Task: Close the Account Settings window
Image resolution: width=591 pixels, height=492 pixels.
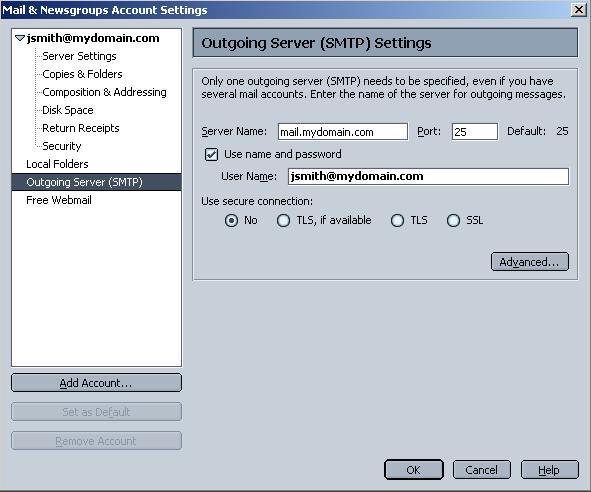Action: (x=578, y=9)
